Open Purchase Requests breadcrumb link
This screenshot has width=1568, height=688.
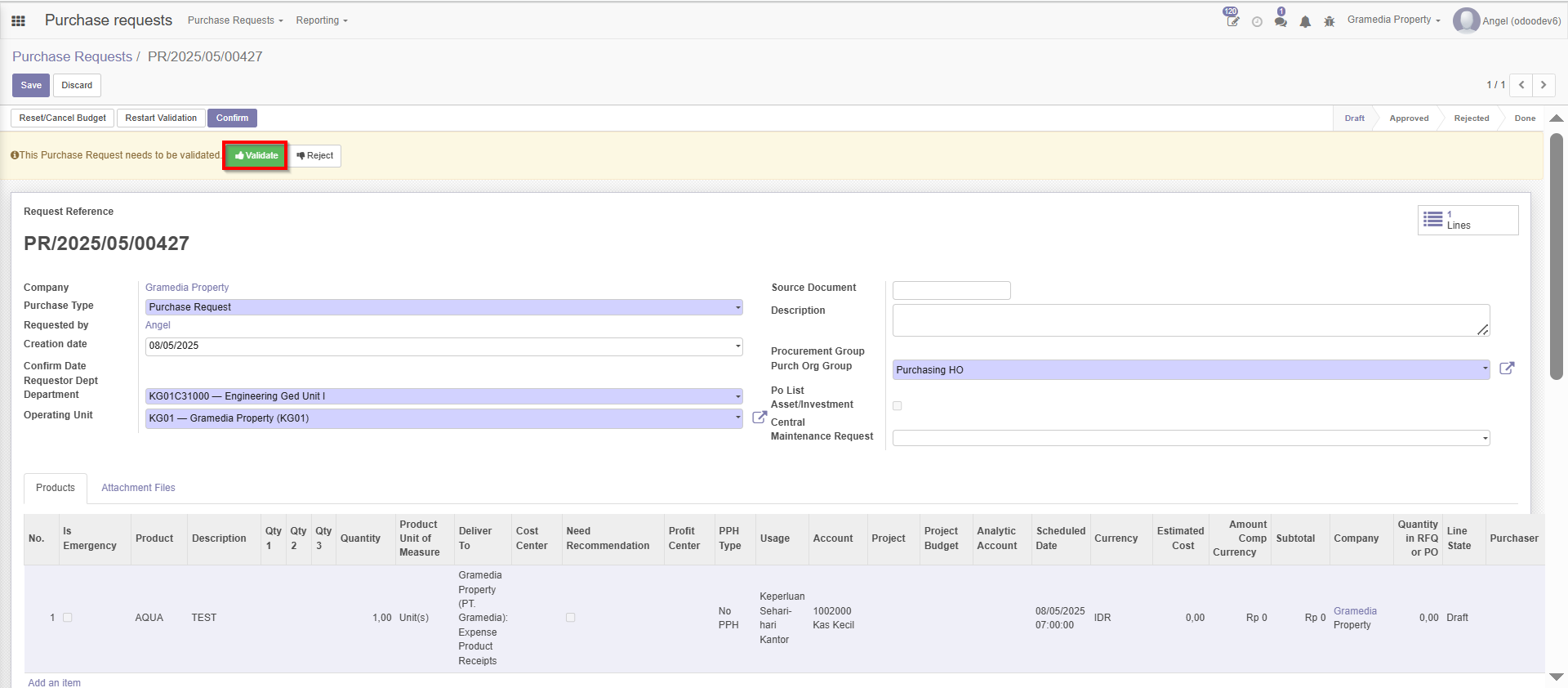tap(72, 56)
